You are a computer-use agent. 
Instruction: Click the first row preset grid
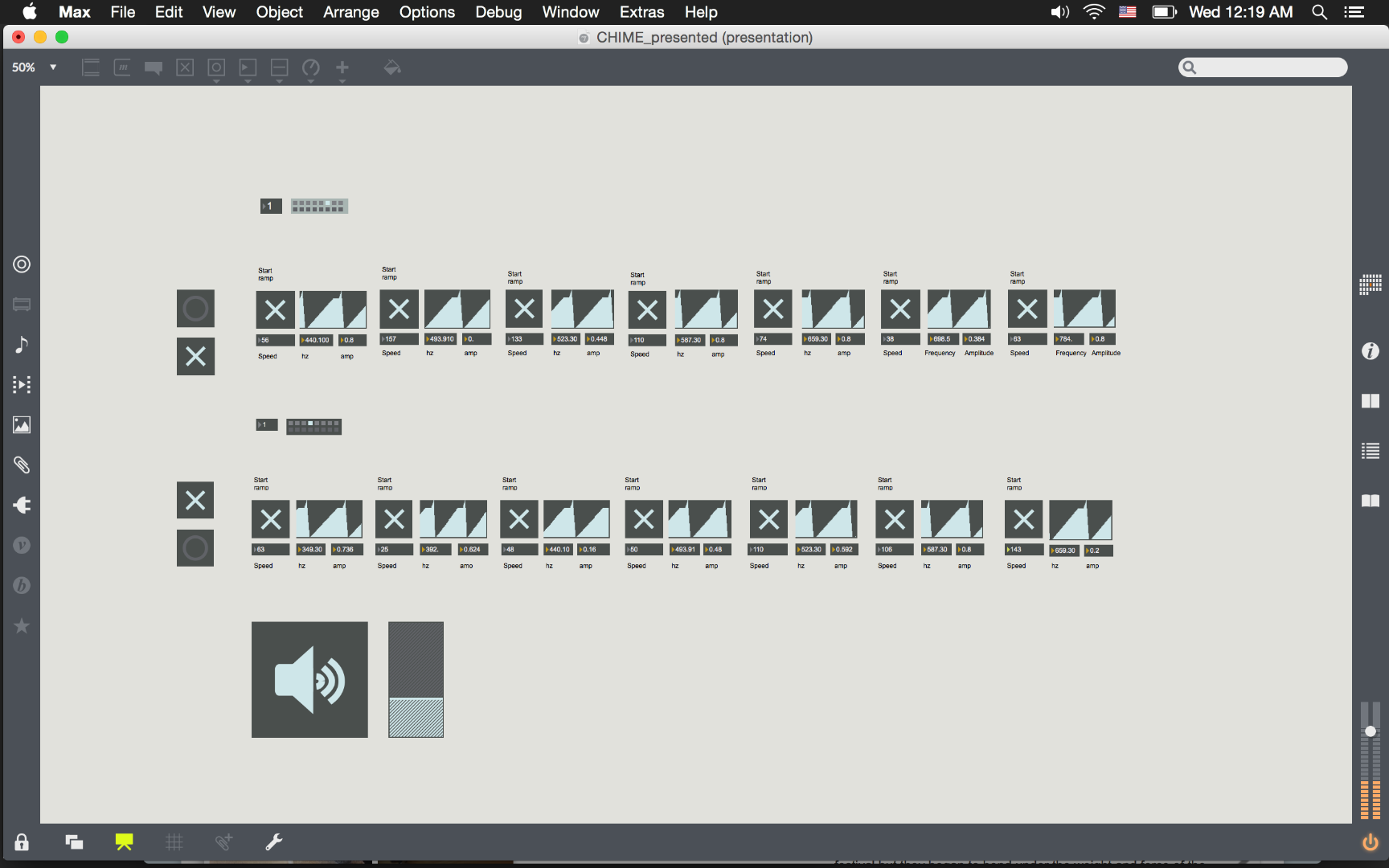pos(319,207)
